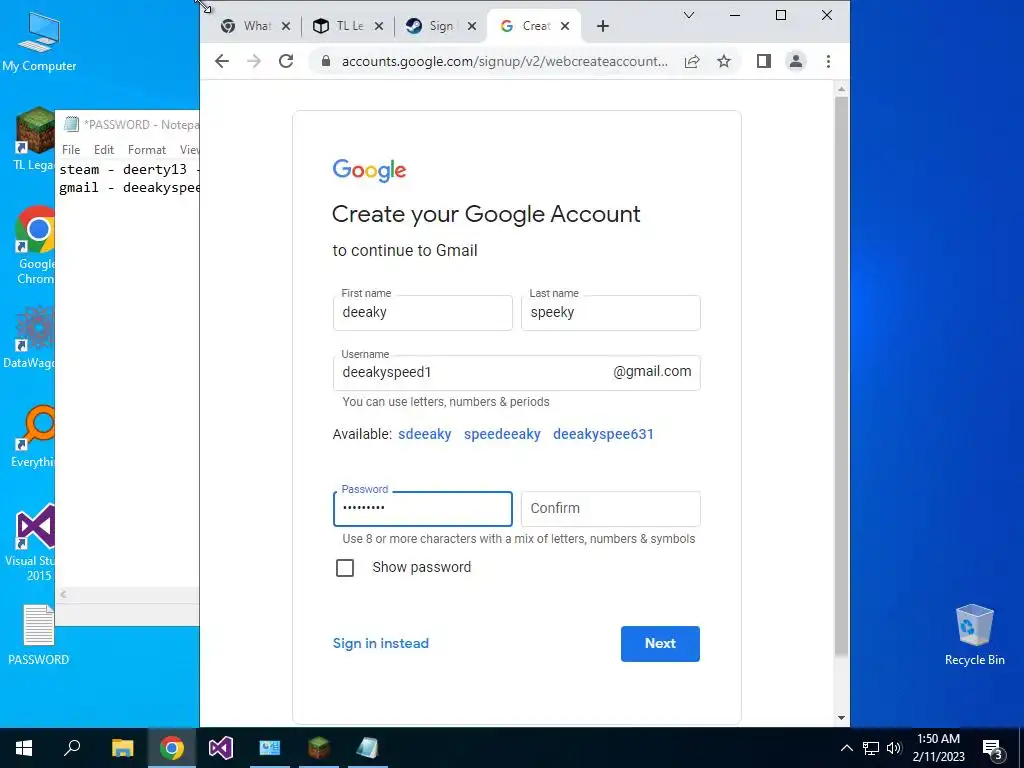Image resolution: width=1024 pixels, height=768 pixels.
Task: Choose suggested username 'deeakyspee631'
Action: pos(603,434)
